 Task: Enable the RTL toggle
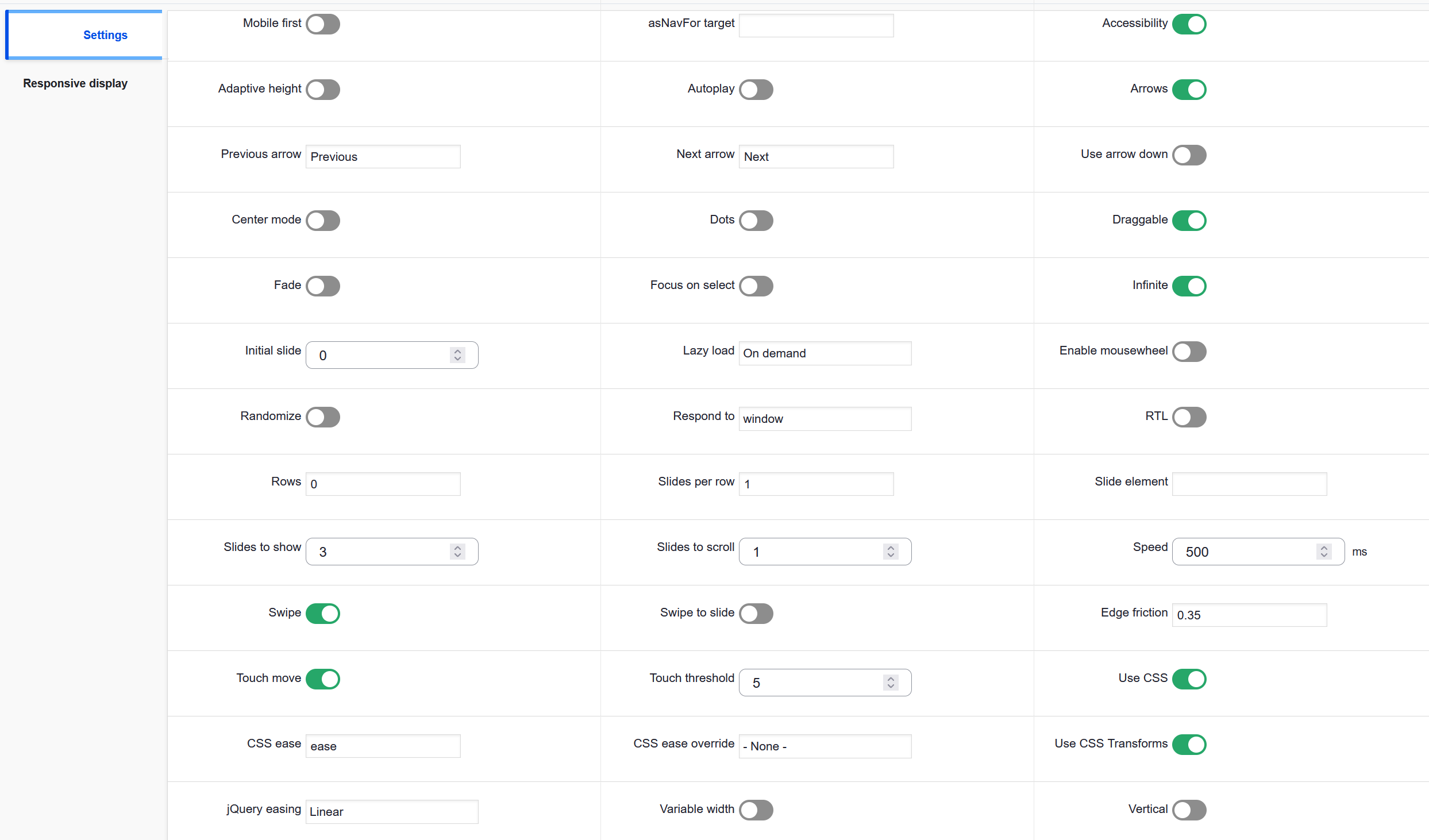[1190, 417]
